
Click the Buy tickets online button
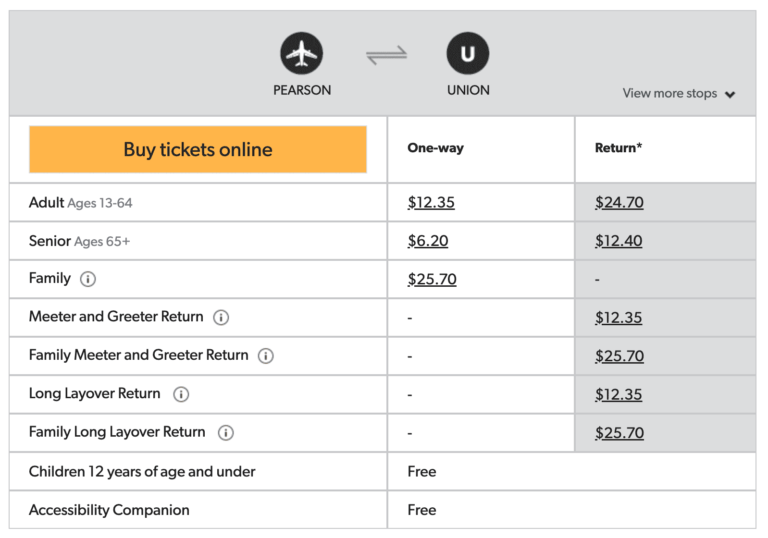pos(198,150)
